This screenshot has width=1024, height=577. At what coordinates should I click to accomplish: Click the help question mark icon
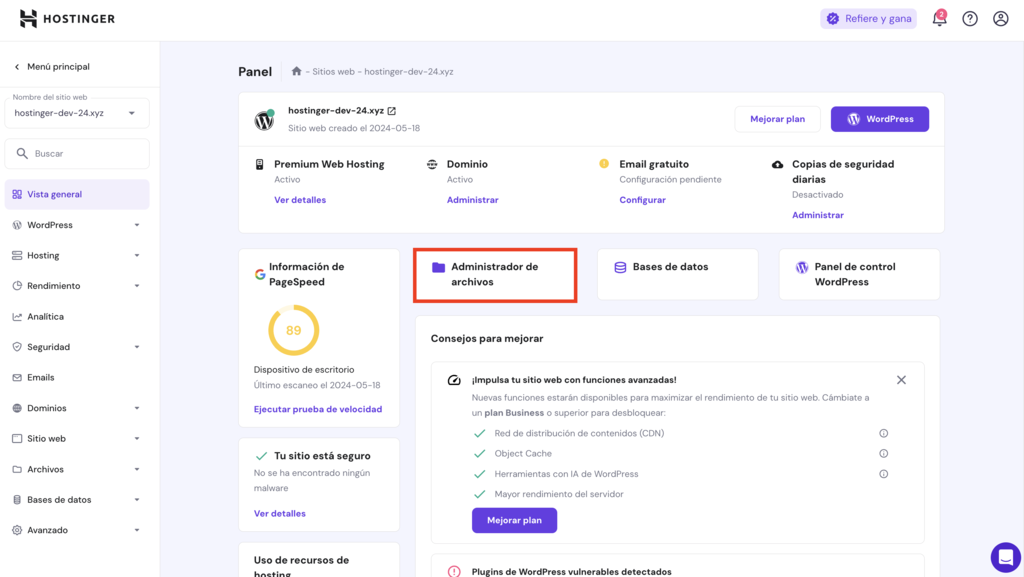click(969, 18)
